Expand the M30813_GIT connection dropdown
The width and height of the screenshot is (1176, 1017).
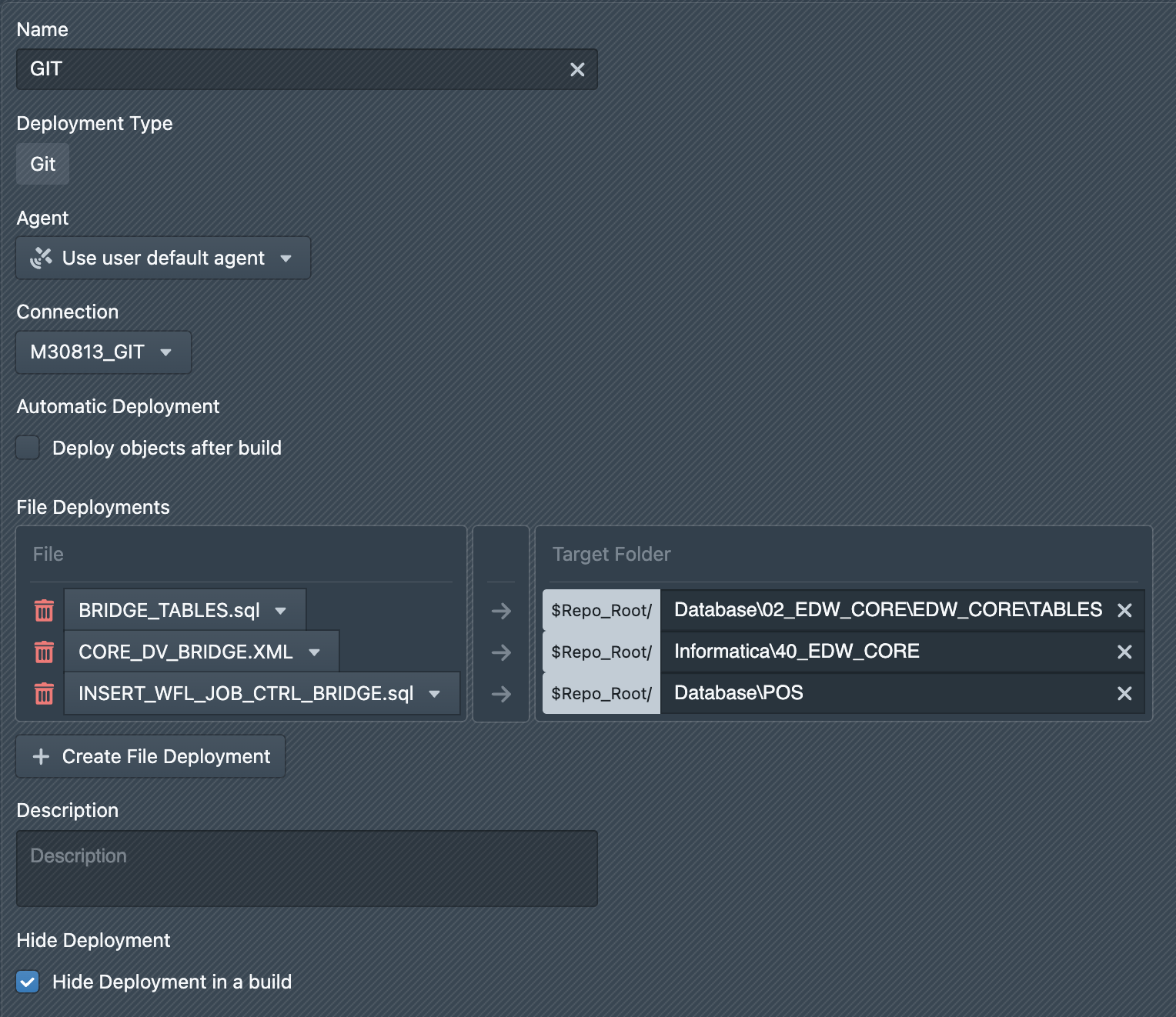point(103,352)
